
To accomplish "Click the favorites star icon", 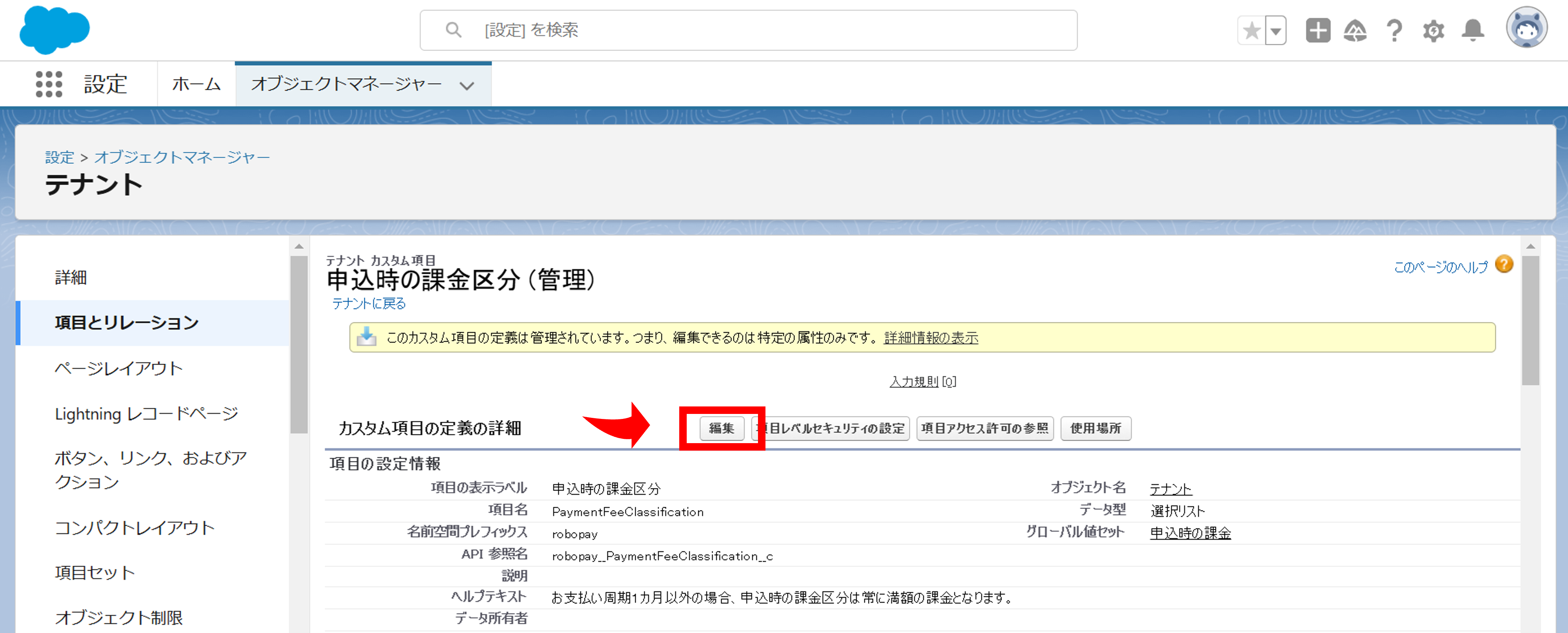I will point(1252,30).
